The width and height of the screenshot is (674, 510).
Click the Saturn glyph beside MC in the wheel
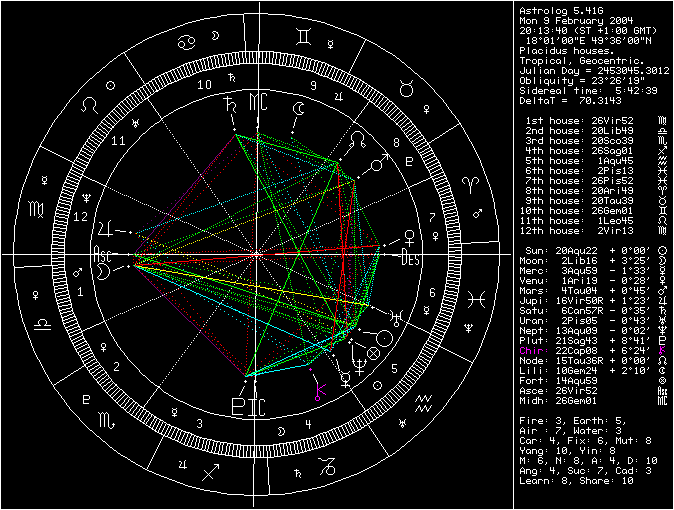pos(232,104)
